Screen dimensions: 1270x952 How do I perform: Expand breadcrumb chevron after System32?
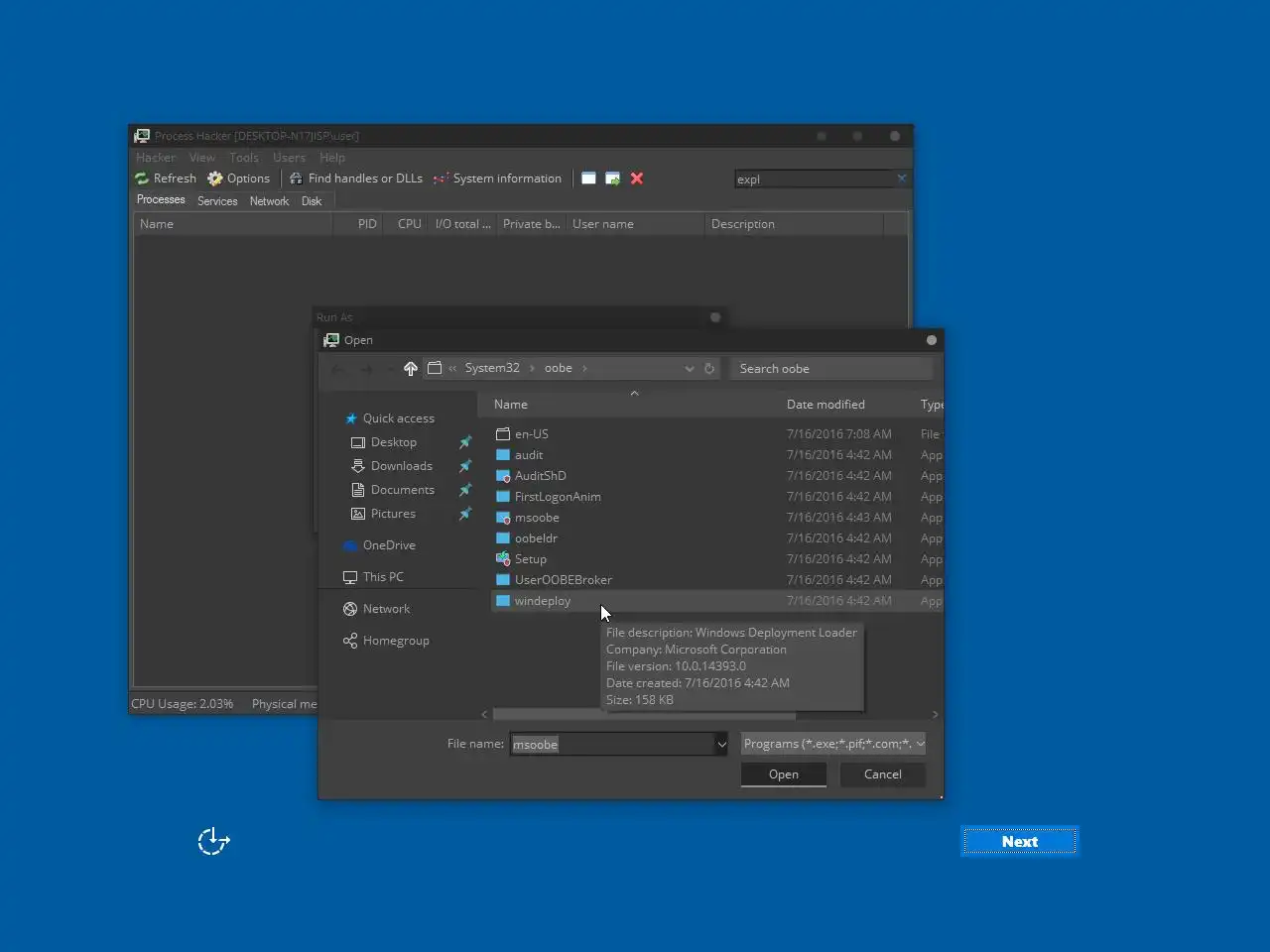(532, 368)
